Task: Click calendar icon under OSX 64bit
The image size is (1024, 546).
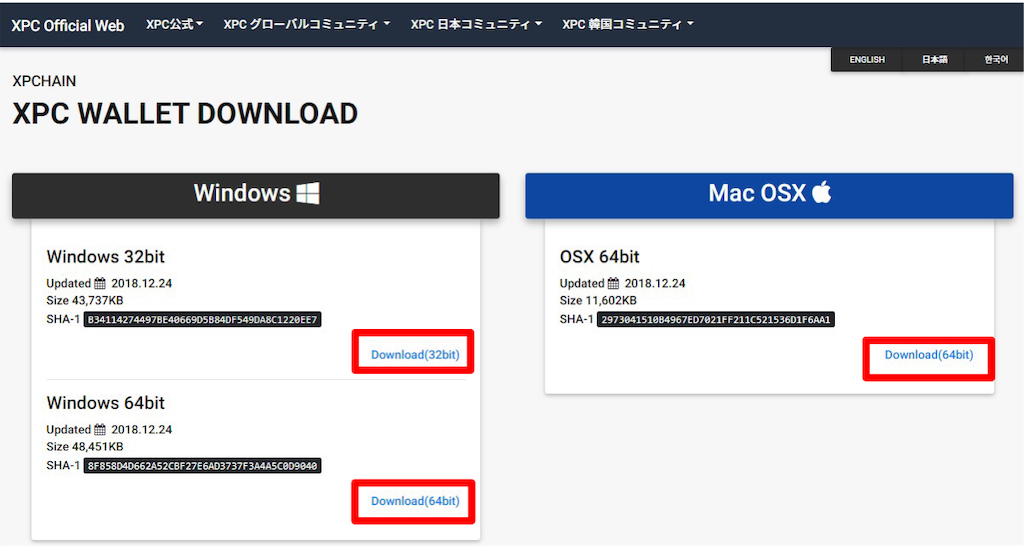Action: (x=613, y=283)
